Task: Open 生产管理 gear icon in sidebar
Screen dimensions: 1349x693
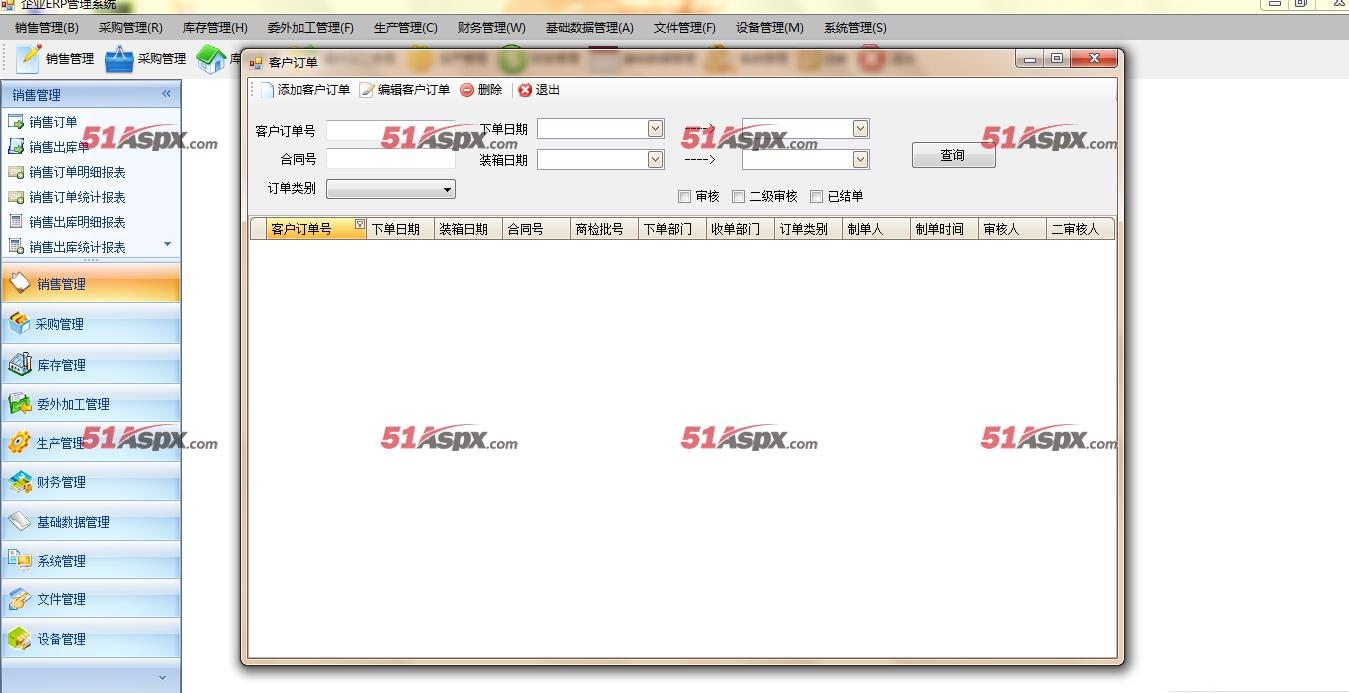Action: tap(20, 443)
